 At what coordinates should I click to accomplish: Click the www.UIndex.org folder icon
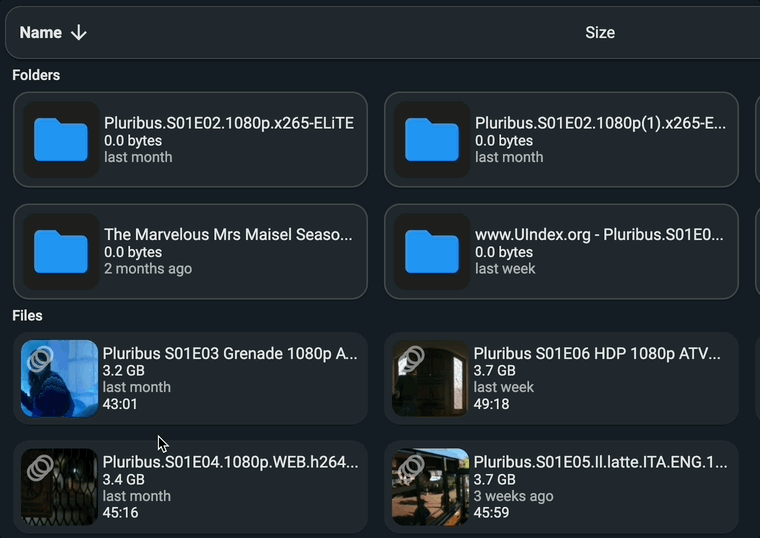[432, 252]
